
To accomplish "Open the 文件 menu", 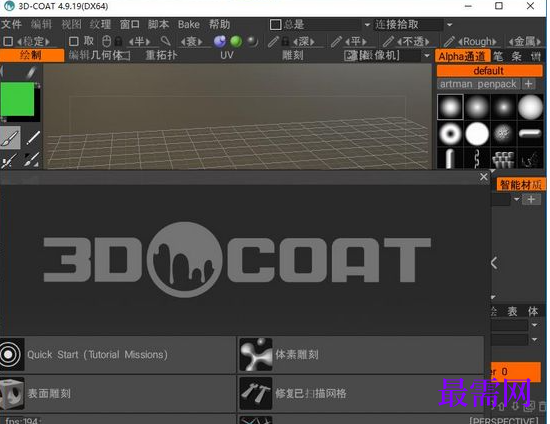I will point(11,25).
